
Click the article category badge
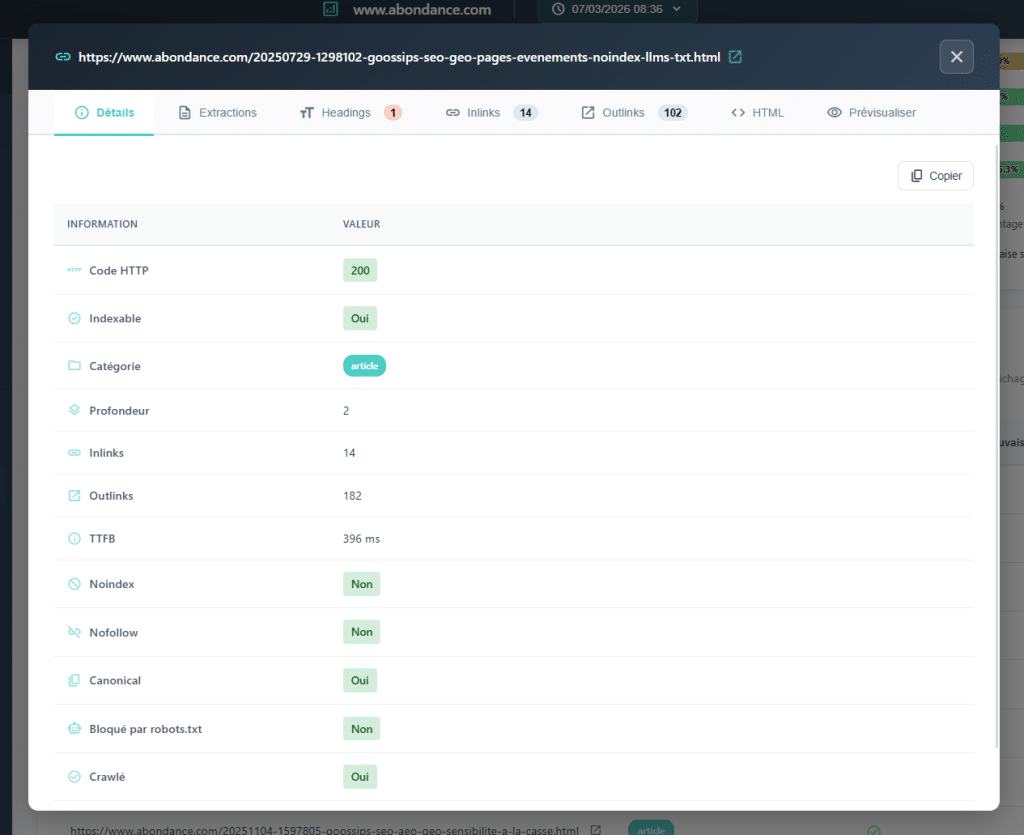pos(364,366)
